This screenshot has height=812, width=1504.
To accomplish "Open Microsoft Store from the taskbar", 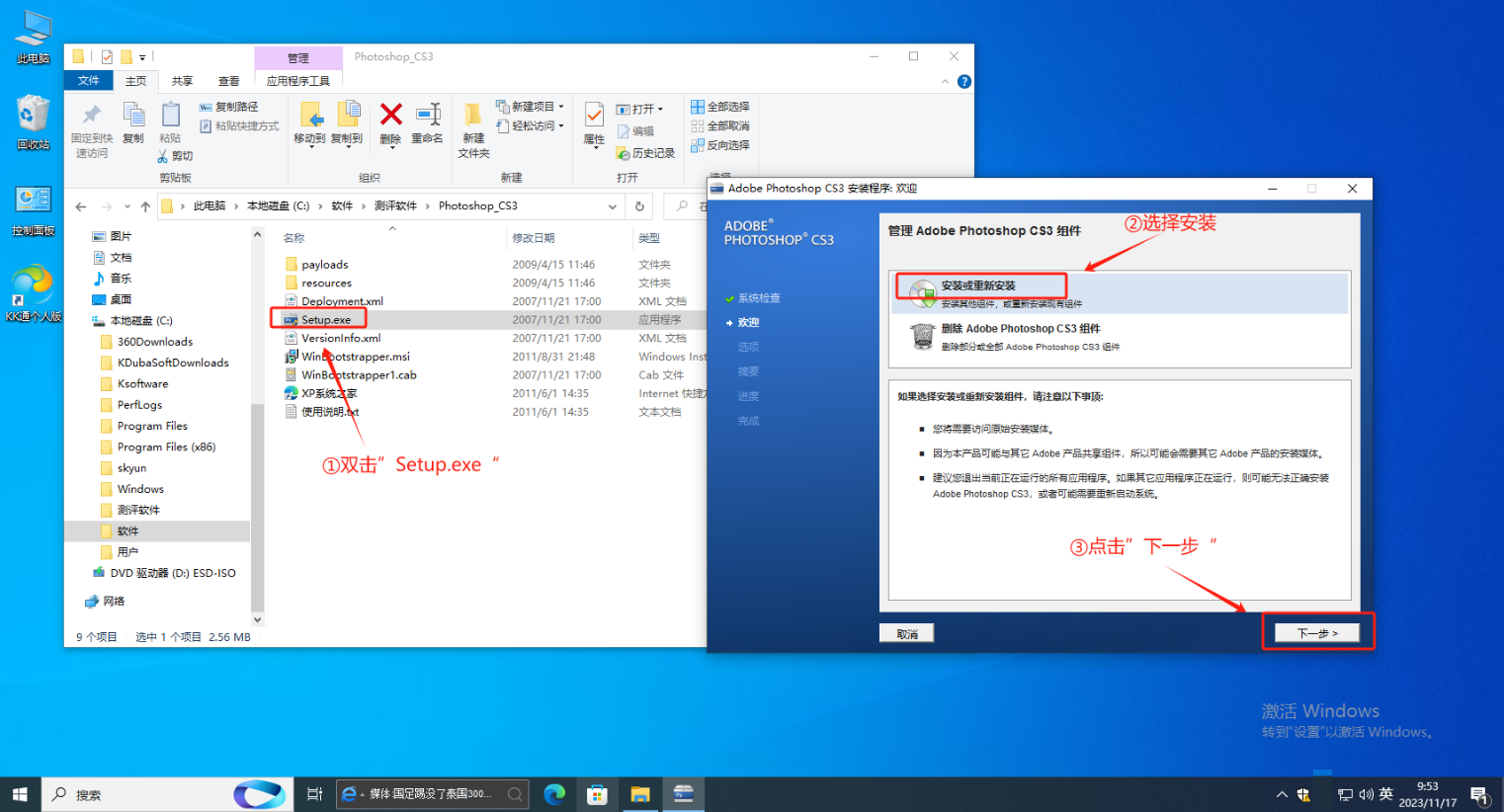I will (x=597, y=794).
